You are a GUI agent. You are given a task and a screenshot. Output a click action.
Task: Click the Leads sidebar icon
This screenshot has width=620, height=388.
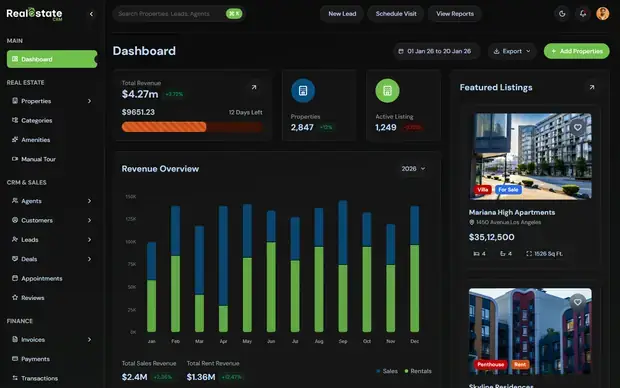tap(15, 240)
